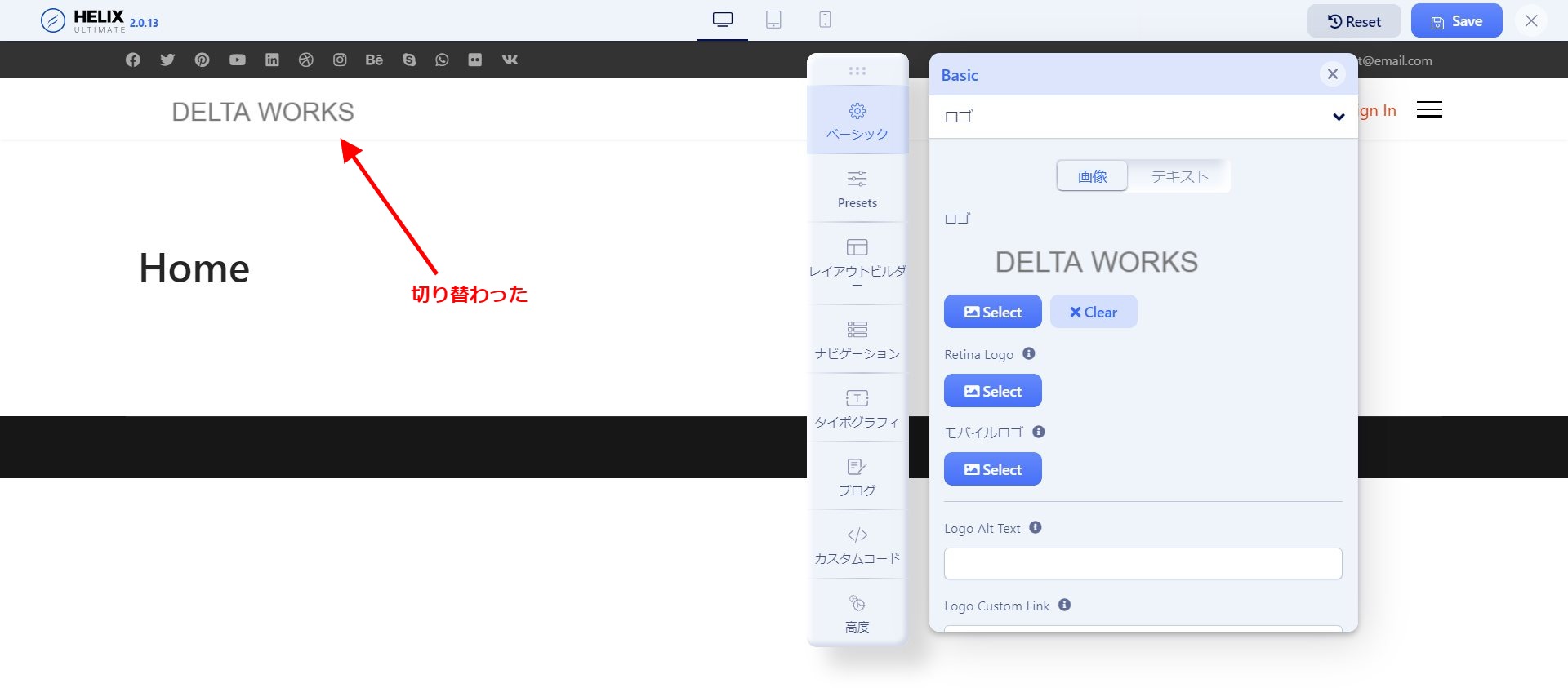The image size is (1568, 688).
Task: Click the DELTA WORKS logo preview thumbnail
Action: (1096, 262)
